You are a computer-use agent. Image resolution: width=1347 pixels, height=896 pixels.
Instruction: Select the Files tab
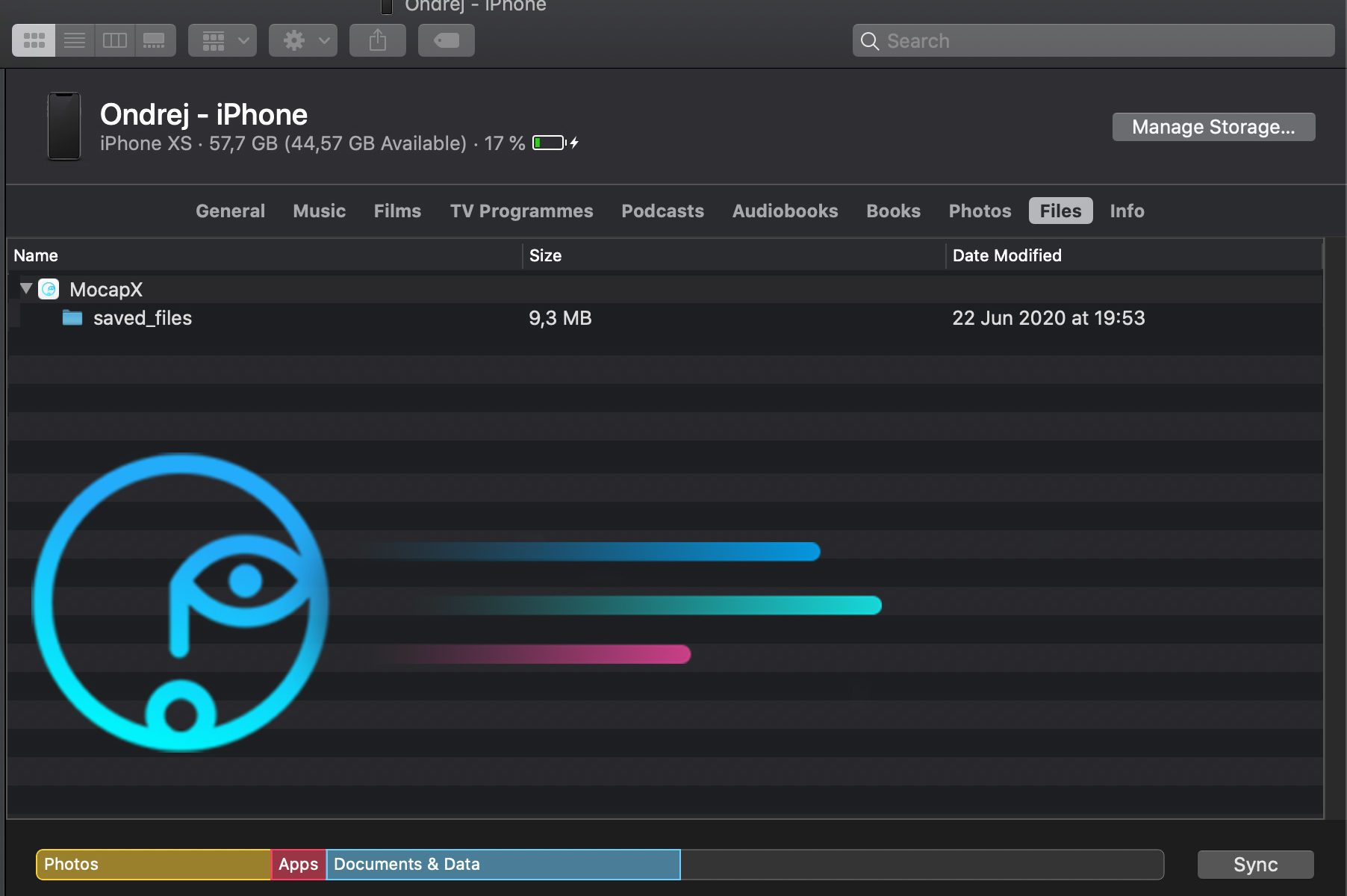pyautogui.click(x=1060, y=211)
